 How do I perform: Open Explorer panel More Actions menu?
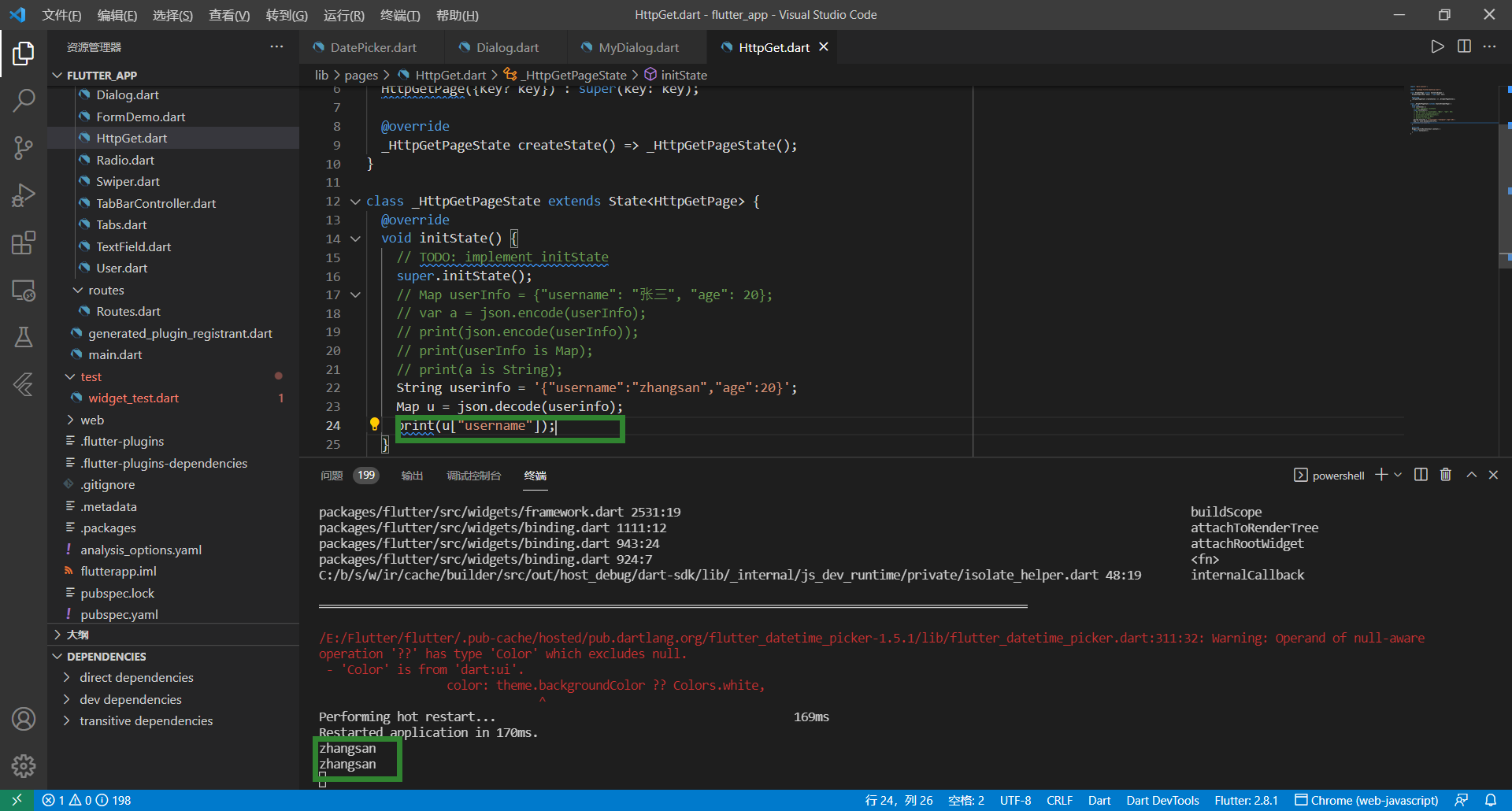(276, 46)
